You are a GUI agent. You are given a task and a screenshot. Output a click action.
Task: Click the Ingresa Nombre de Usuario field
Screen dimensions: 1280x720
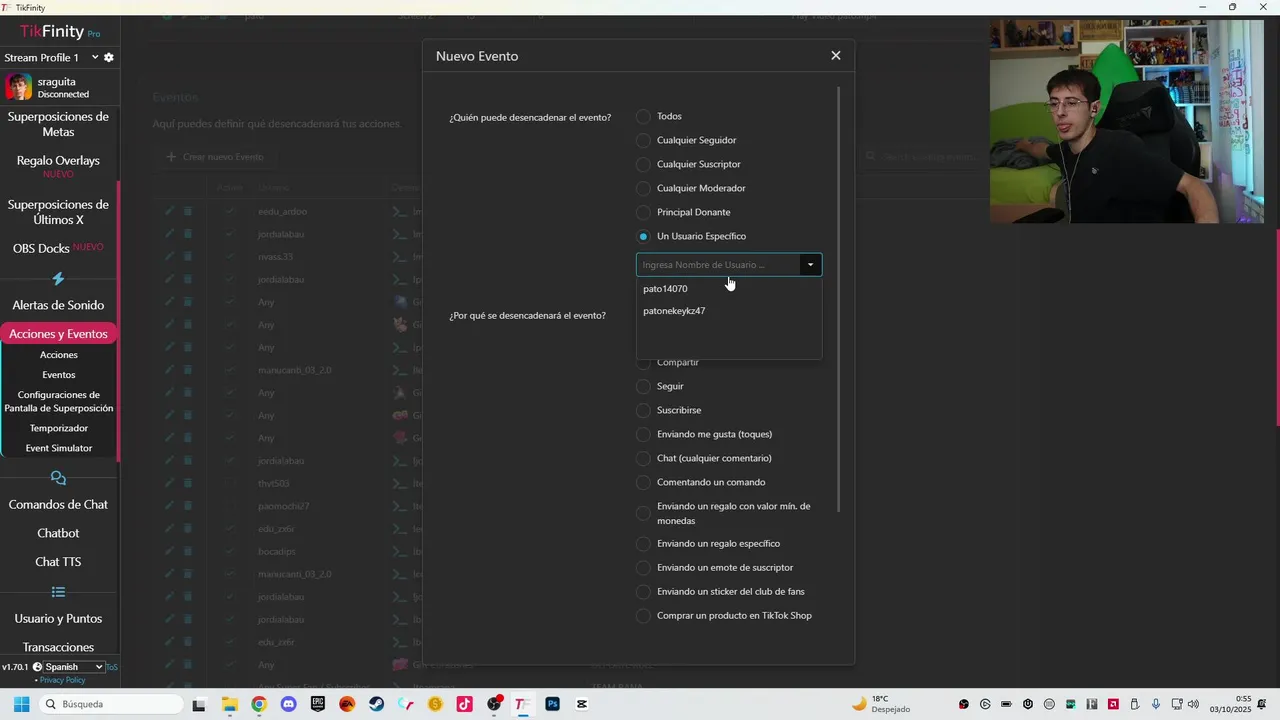(718, 265)
